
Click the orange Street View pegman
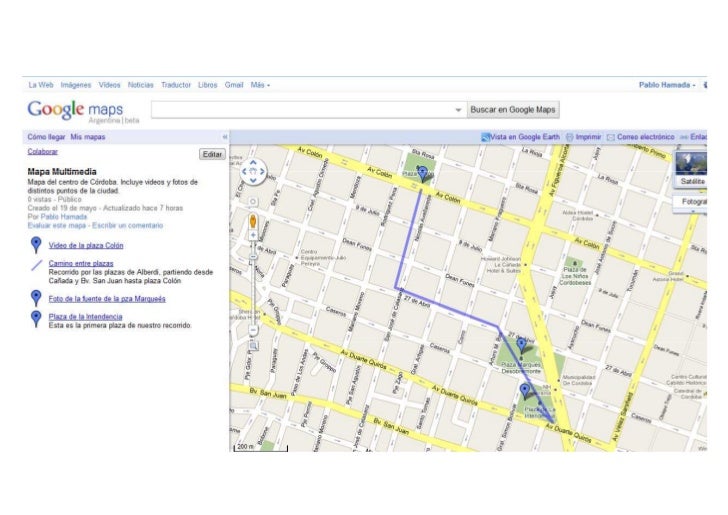[x=253, y=221]
